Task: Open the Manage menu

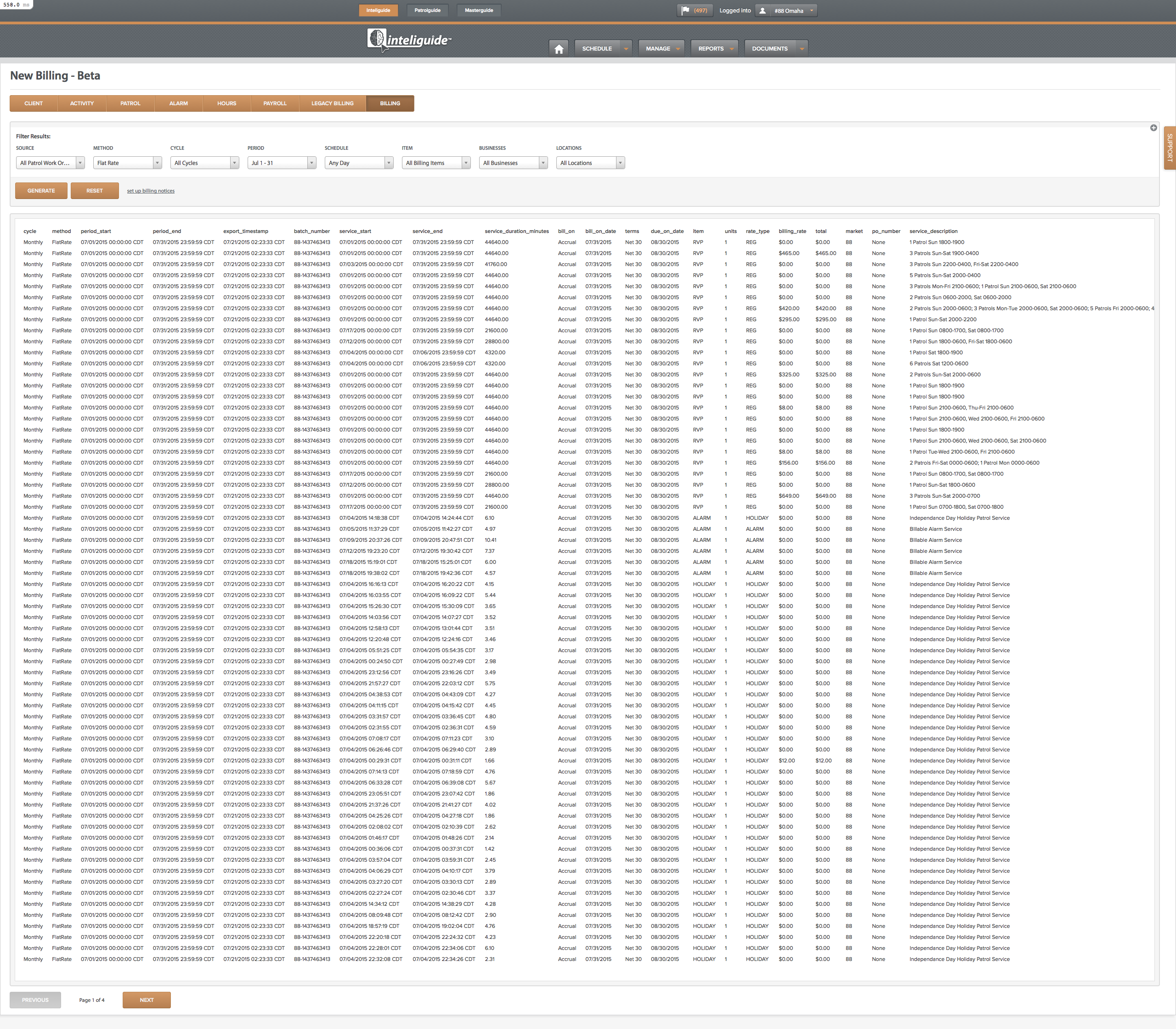Action: [x=661, y=49]
